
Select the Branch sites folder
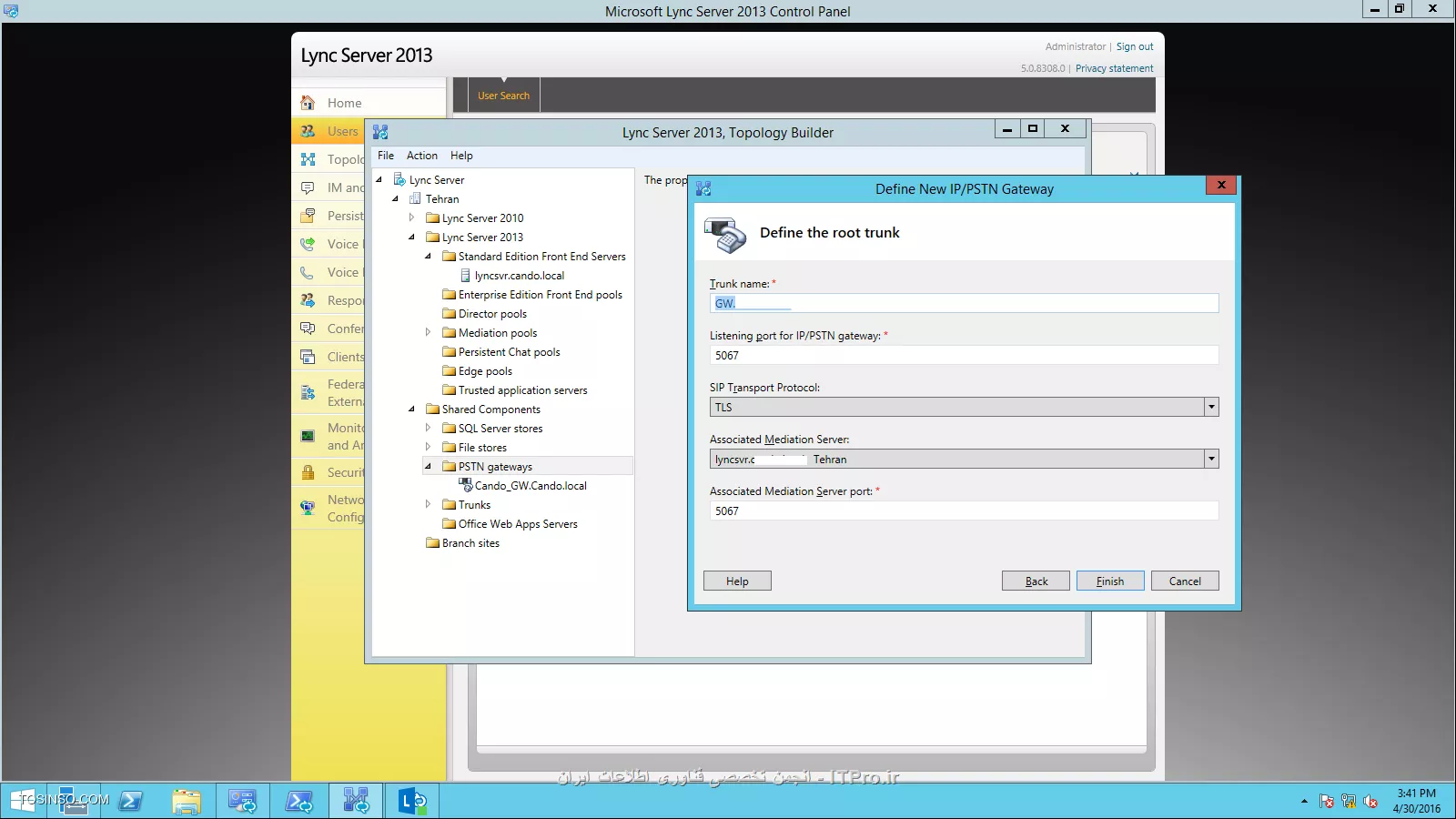[470, 543]
